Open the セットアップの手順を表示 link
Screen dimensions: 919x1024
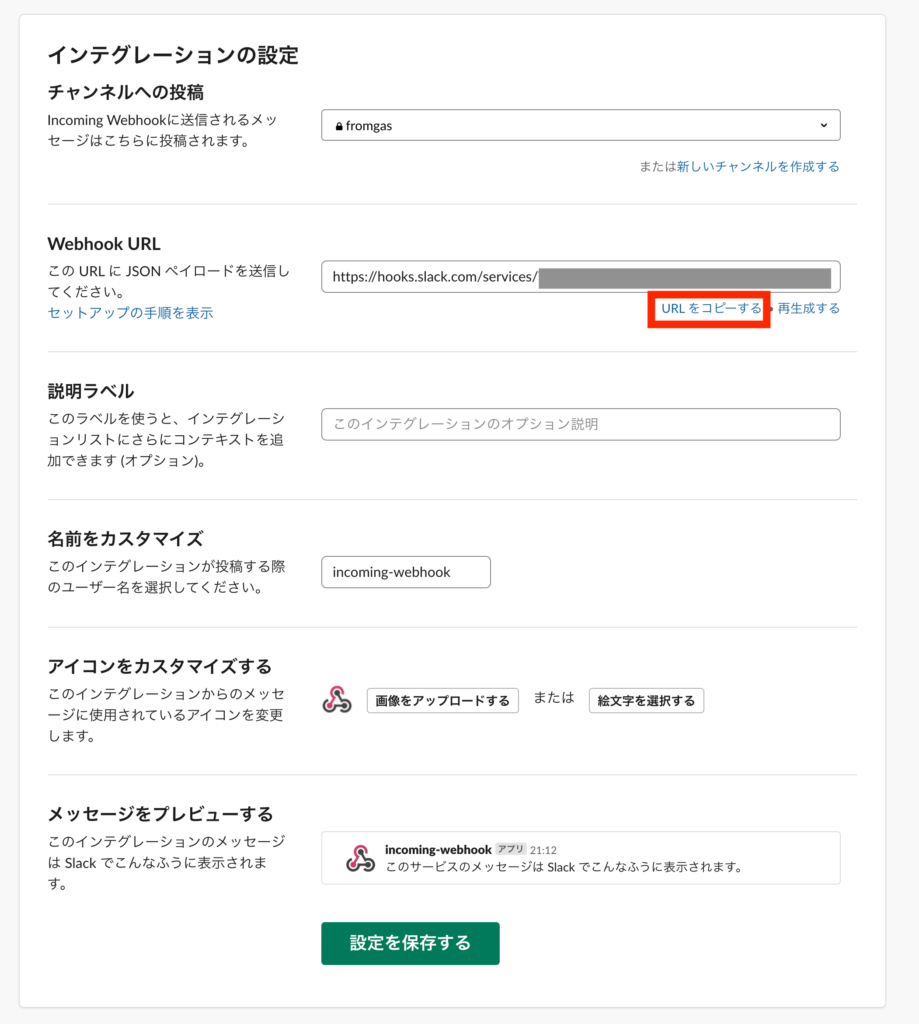[131, 313]
